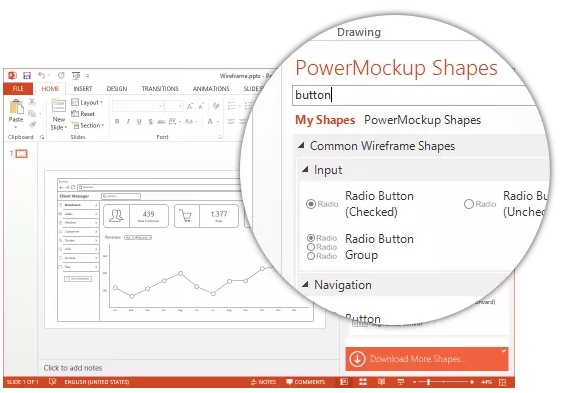Open COMMENTS pane from status bar
The width and height of the screenshot is (574, 393).
305,382
